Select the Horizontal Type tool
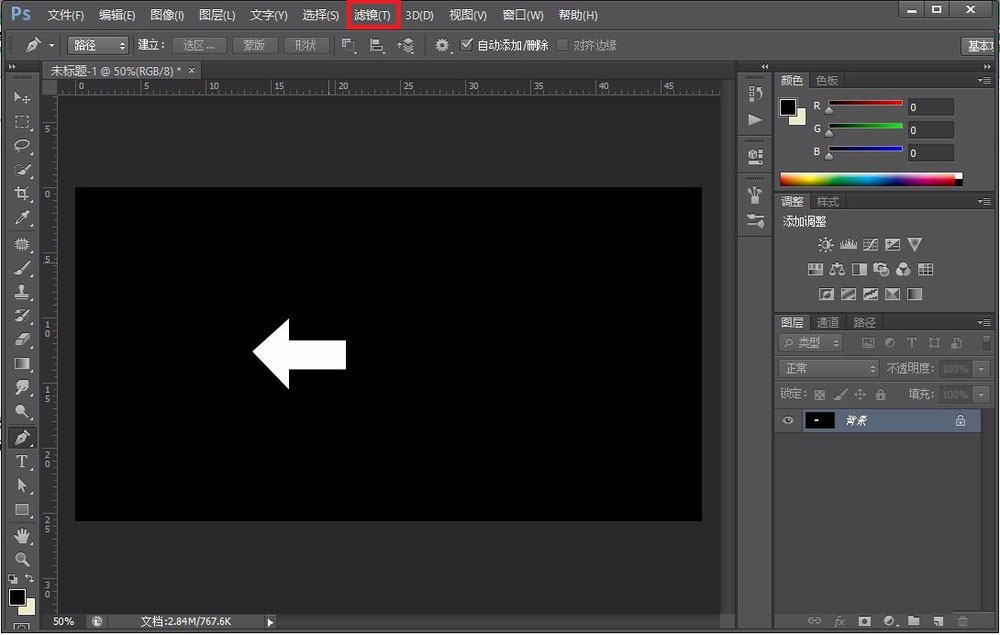Image resolution: width=1000 pixels, height=635 pixels. [x=22, y=461]
